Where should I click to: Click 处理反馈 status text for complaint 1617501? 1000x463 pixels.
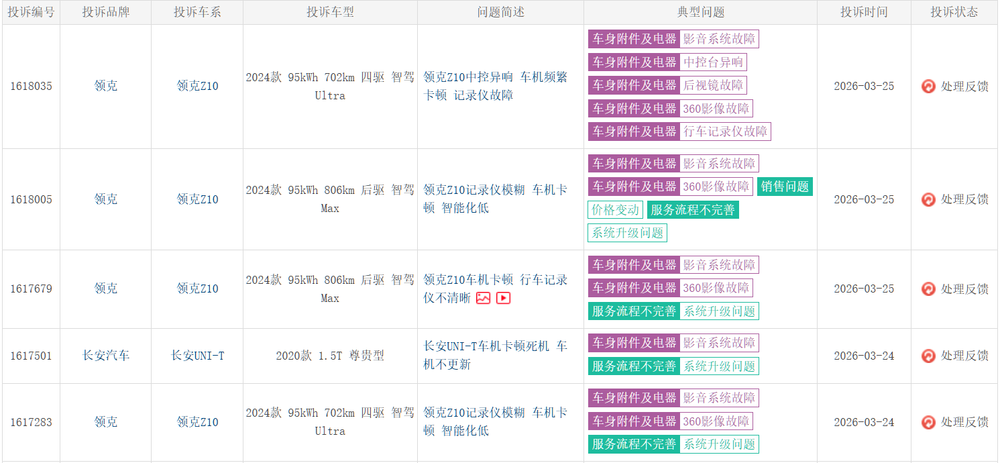[964, 355]
